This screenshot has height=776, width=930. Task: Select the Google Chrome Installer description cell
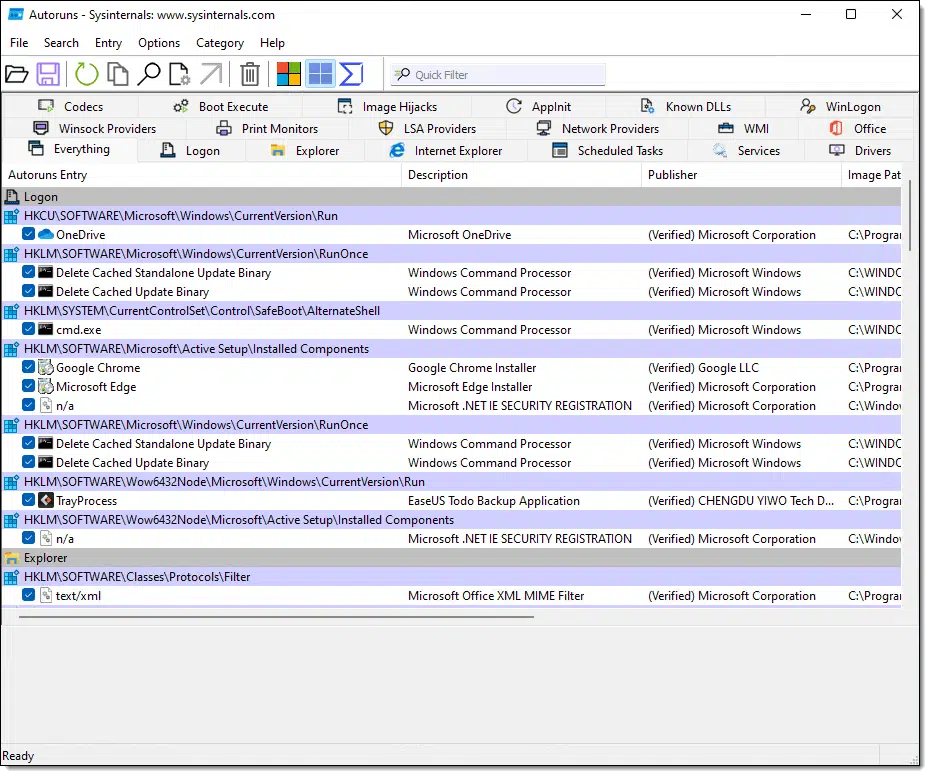[x=472, y=368]
